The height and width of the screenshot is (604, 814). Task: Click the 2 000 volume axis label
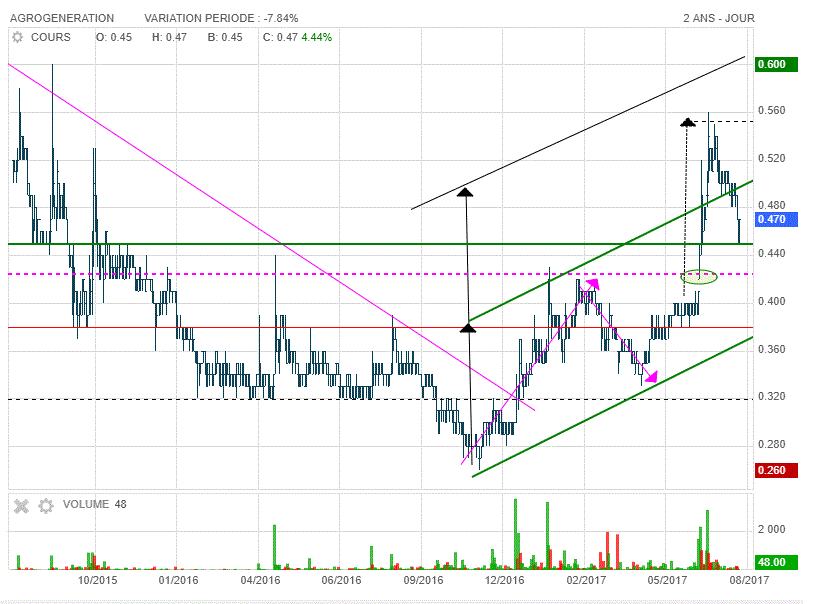(772, 529)
